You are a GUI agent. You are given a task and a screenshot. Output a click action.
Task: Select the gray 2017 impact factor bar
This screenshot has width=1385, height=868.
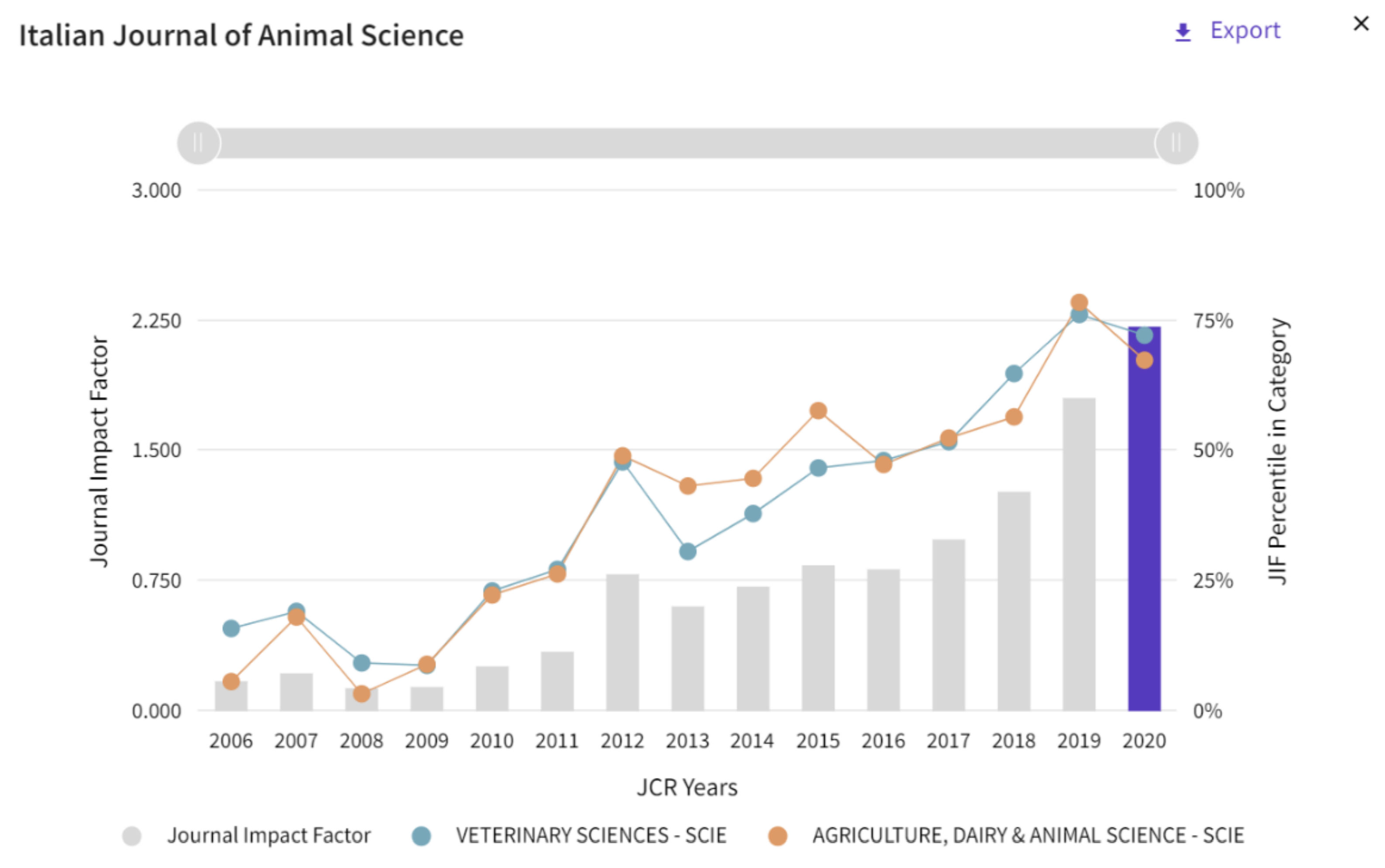point(948,625)
